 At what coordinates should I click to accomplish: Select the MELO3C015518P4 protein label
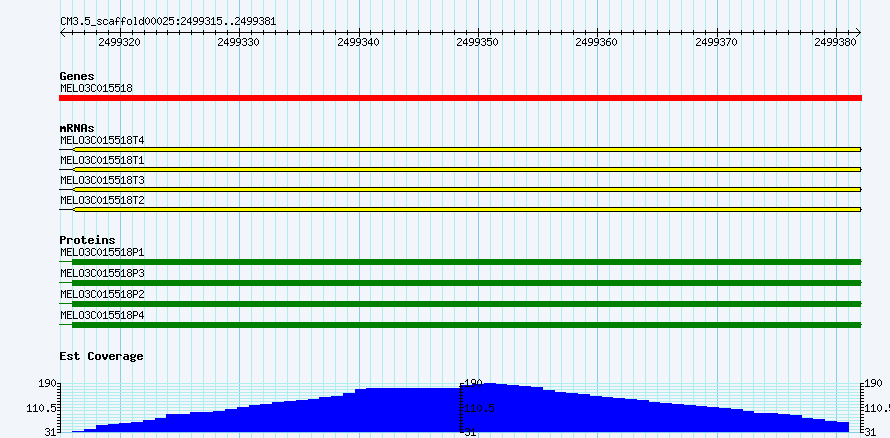[102, 315]
